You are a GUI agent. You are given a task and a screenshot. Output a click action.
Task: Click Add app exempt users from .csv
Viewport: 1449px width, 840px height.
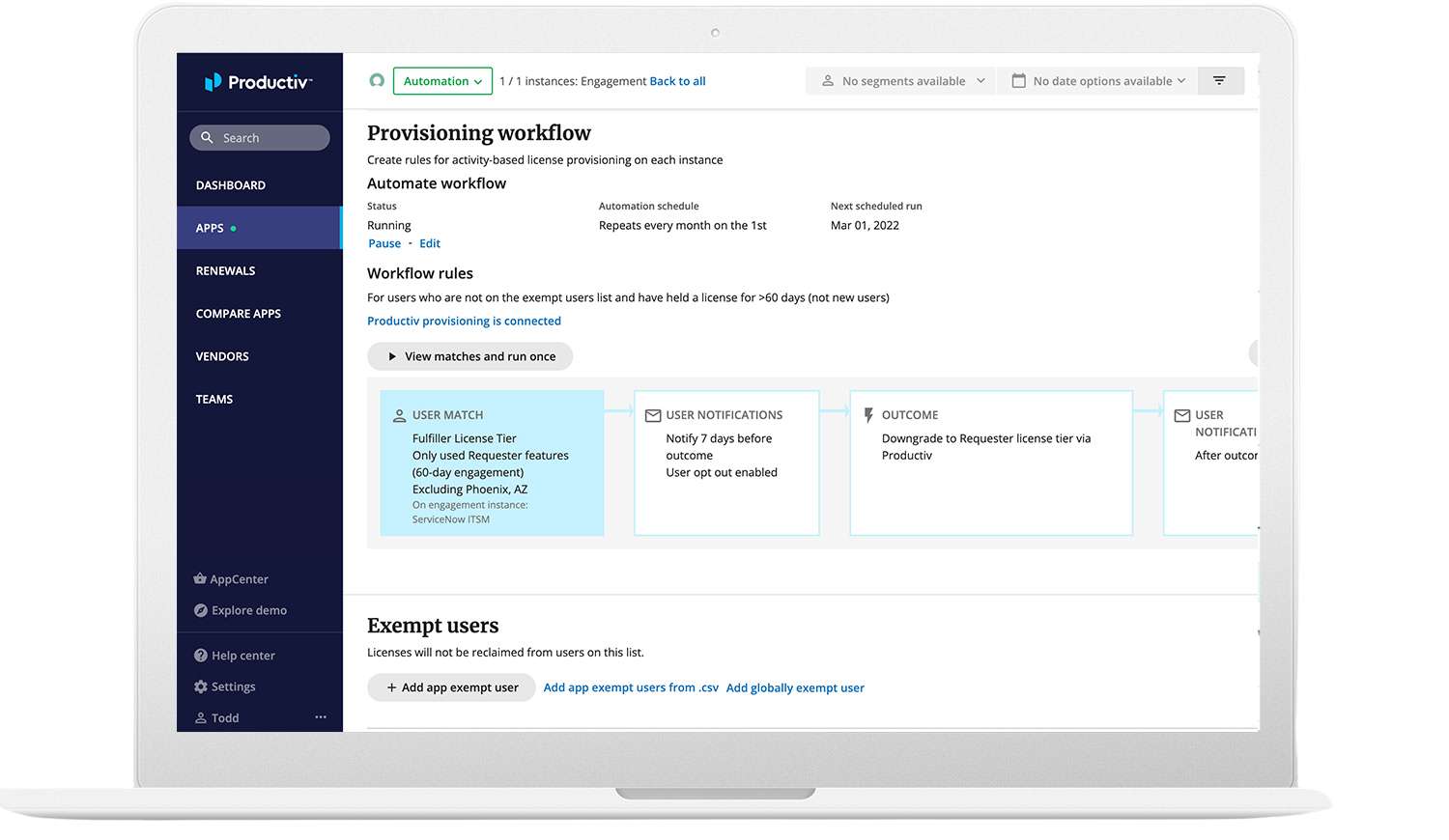(x=631, y=687)
